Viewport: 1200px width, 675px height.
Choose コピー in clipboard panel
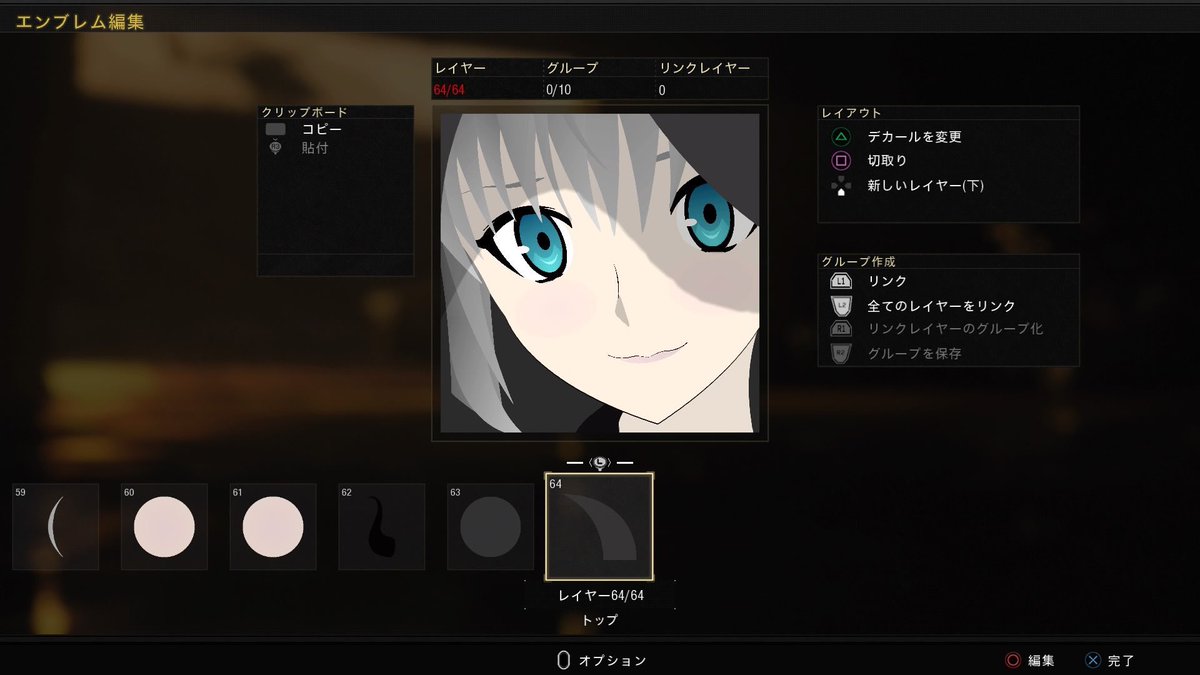click(322, 129)
